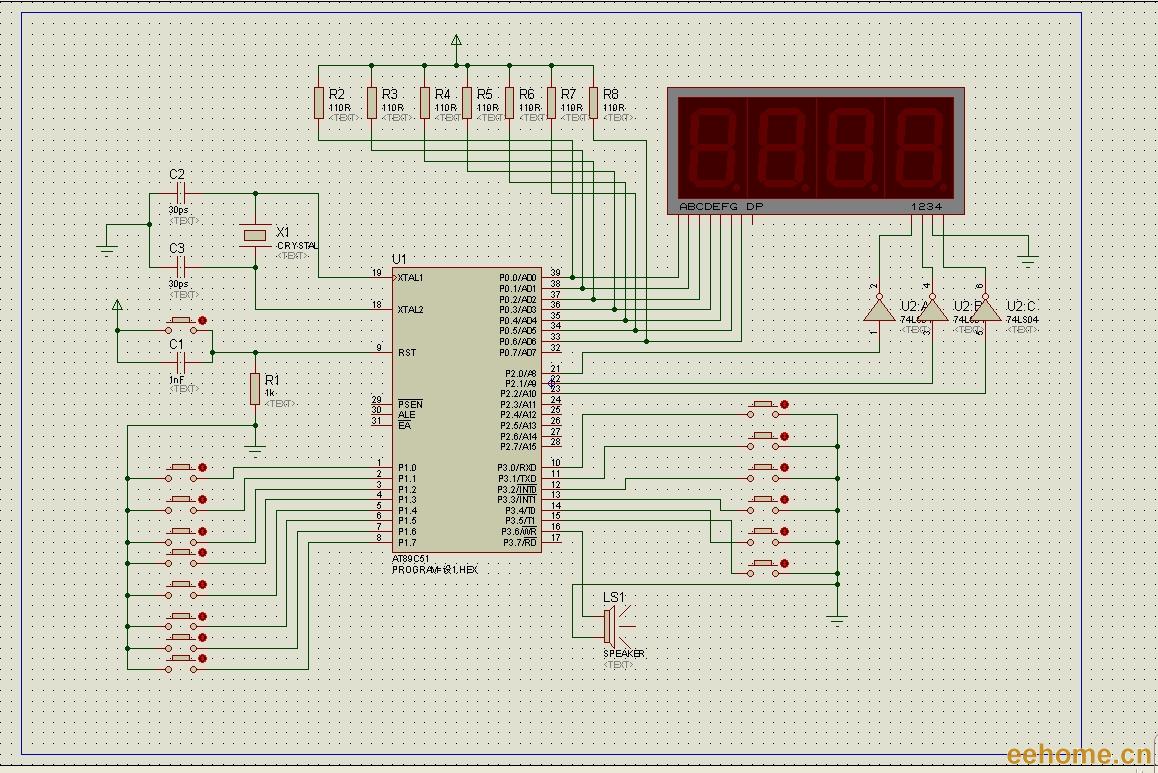Screen dimensions: 1158x773
Task: Select capacitor C2 symbol
Action: [x=181, y=193]
